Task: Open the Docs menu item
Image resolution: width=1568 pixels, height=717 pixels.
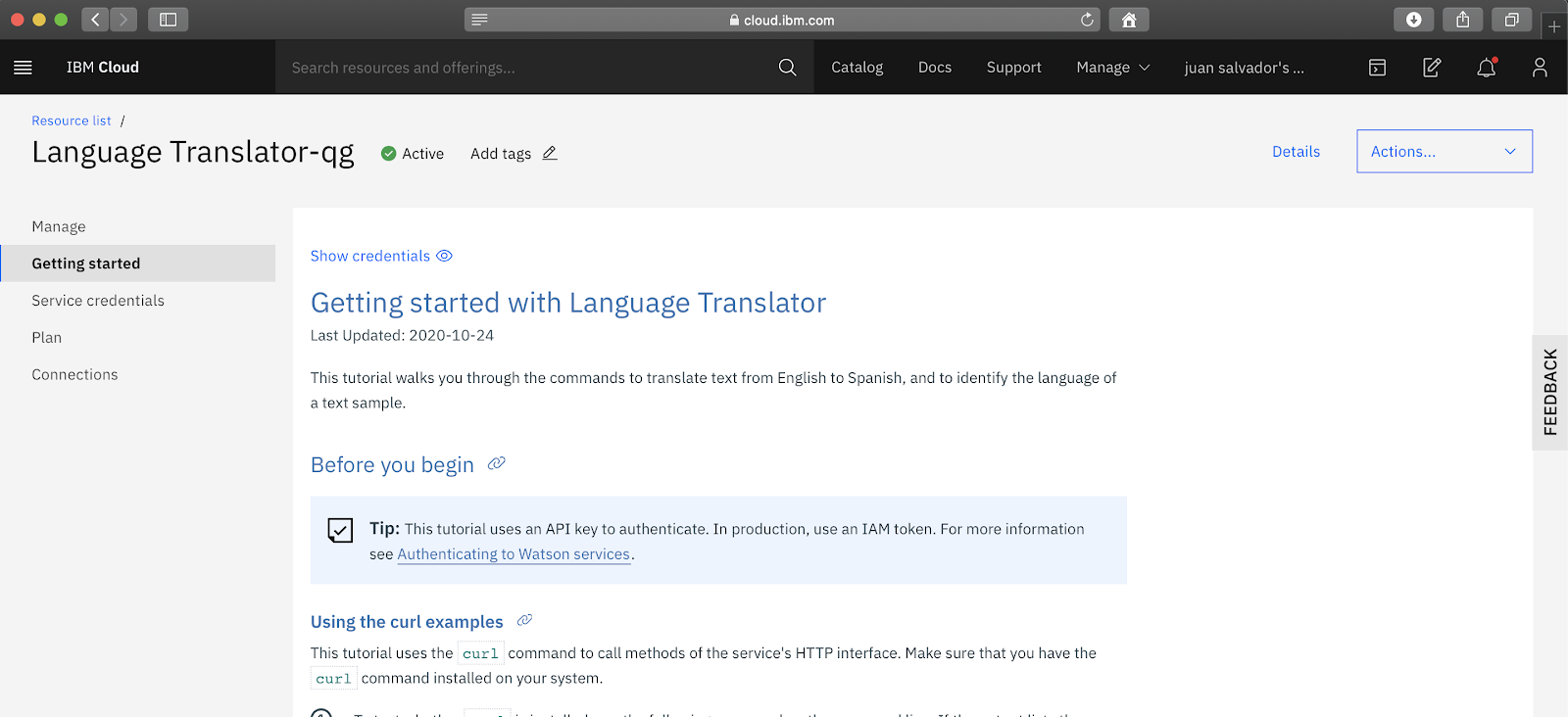Action: 935,68
